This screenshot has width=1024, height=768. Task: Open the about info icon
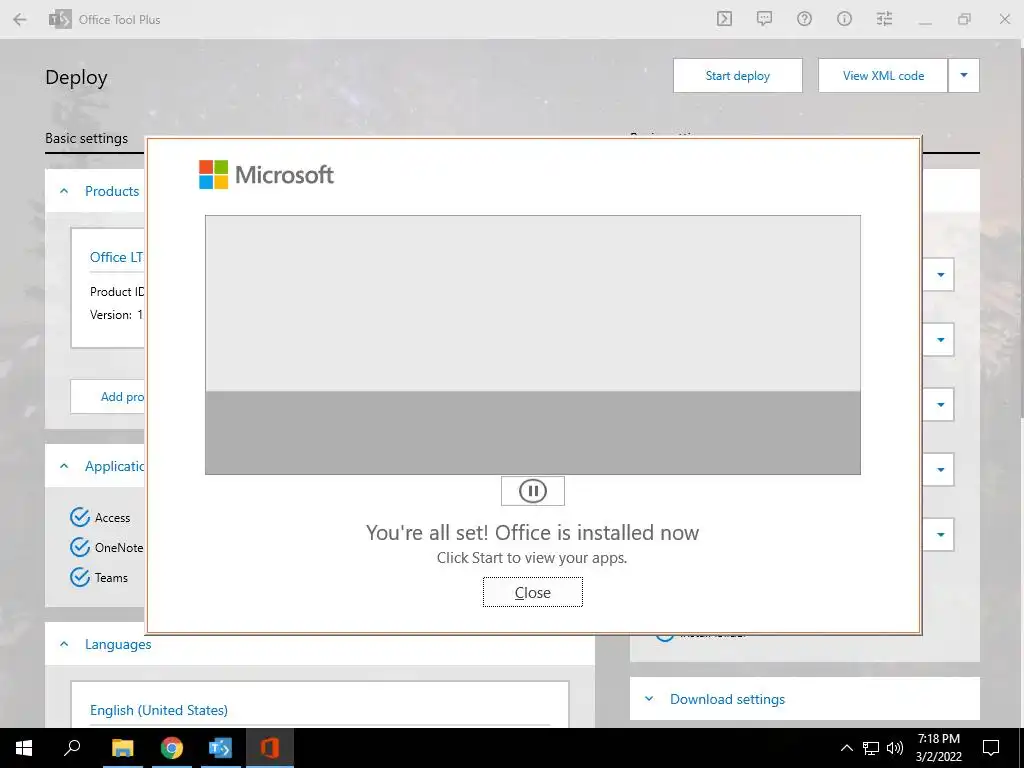tap(844, 19)
